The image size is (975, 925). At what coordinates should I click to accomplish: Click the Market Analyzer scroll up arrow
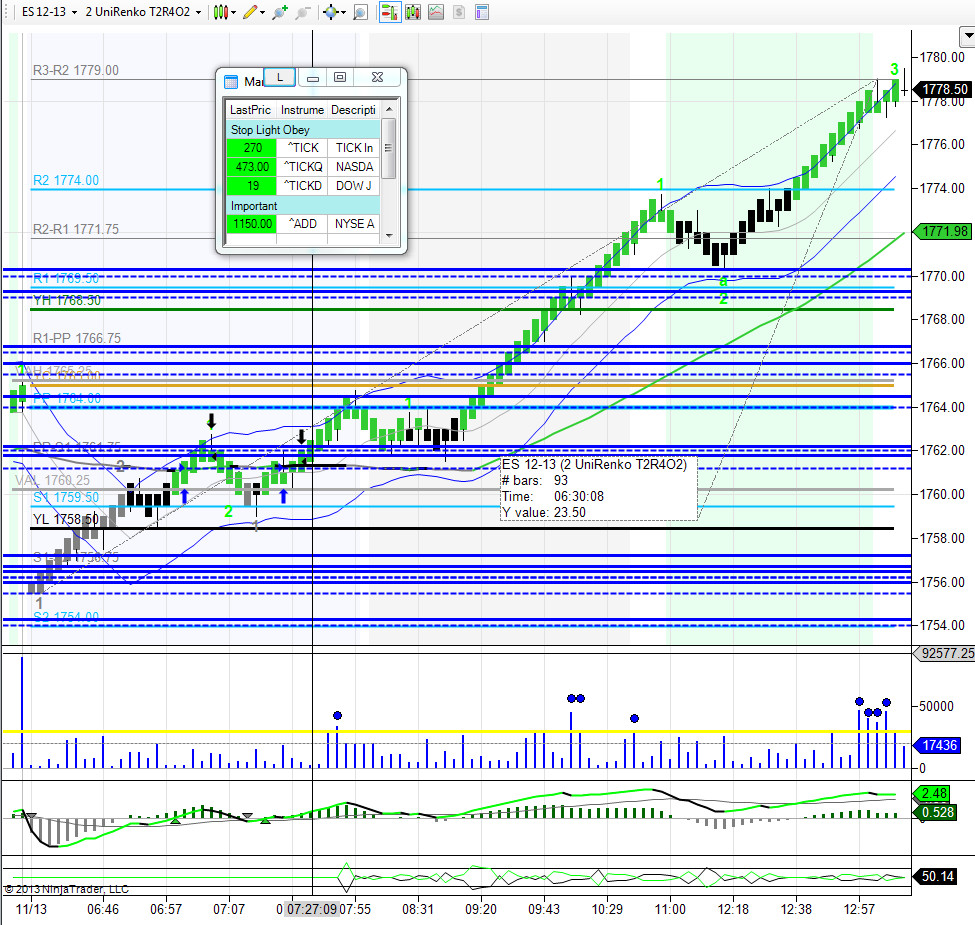(389, 109)
